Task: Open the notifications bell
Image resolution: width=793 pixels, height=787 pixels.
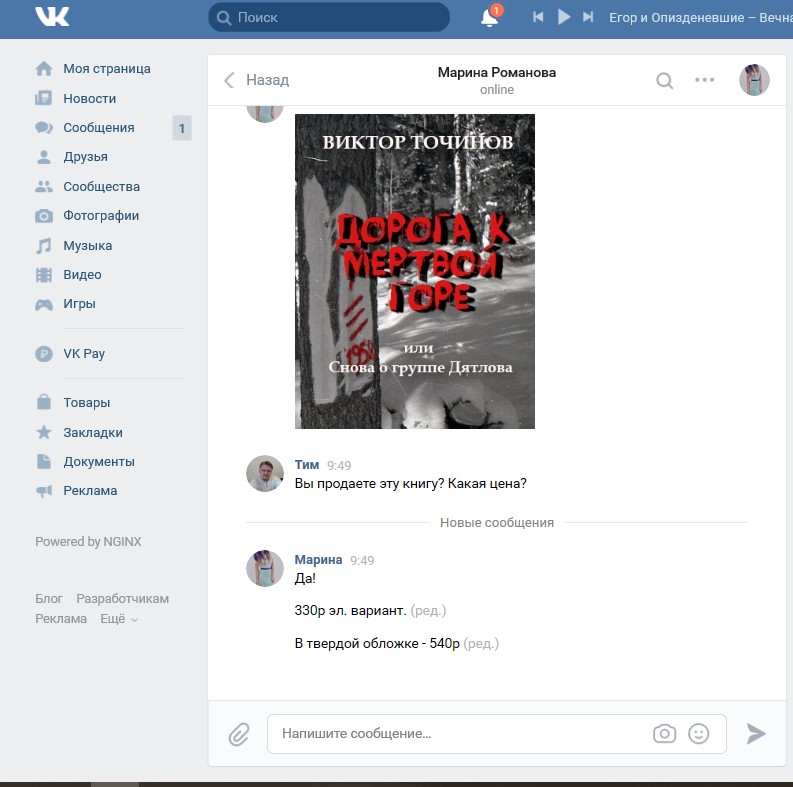Action: (x=490, y=18)
